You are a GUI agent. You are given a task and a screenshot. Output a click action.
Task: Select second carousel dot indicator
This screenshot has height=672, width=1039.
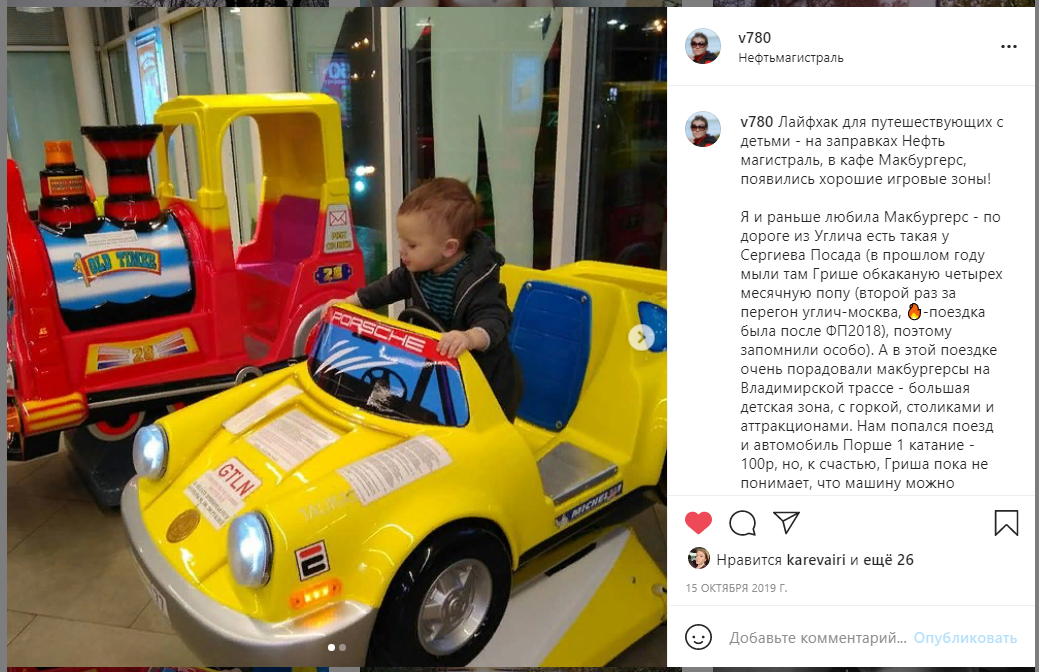[342, 647]
